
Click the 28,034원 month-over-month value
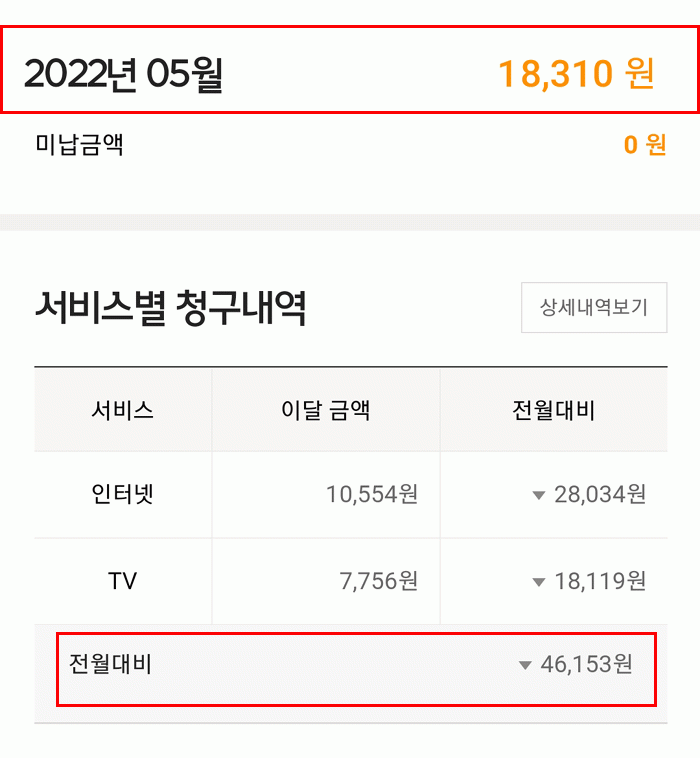(600, 494)
